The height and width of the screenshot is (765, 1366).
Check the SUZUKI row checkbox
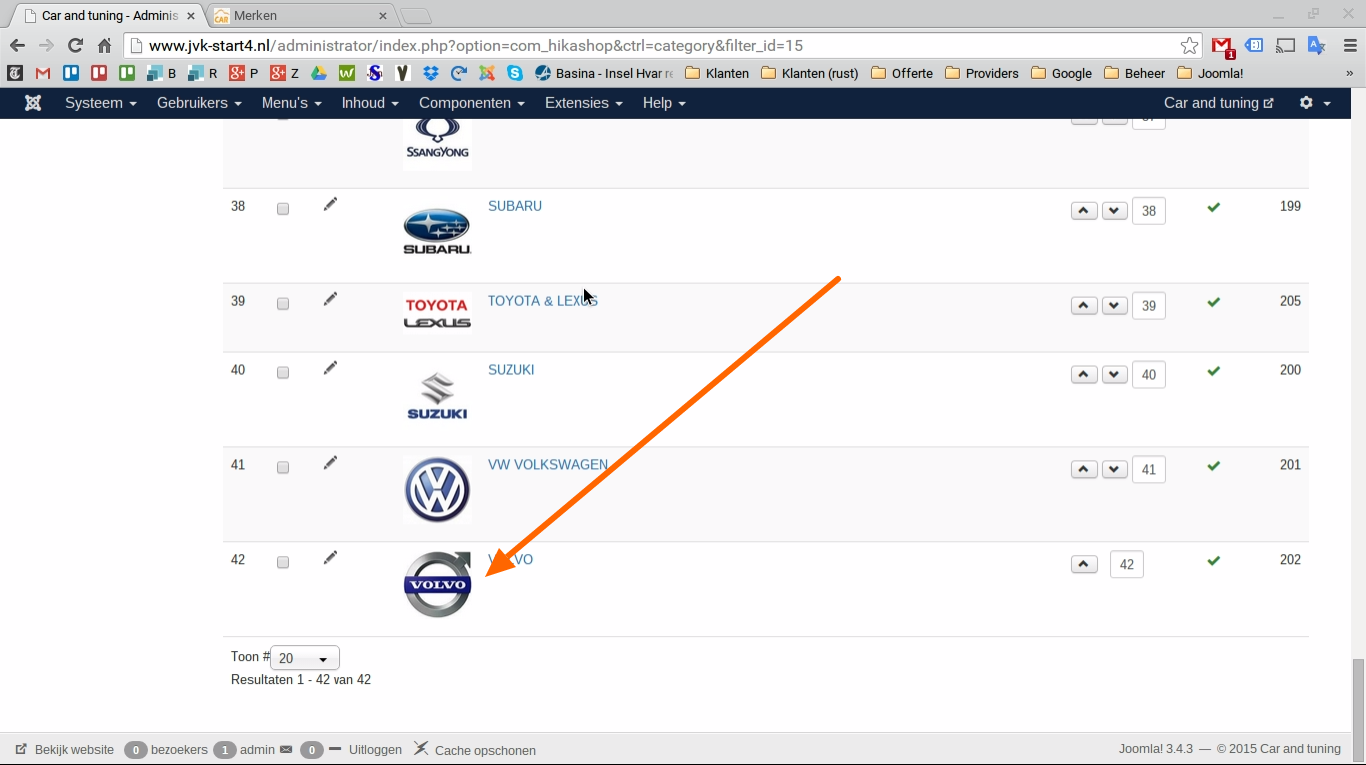click(x=283, y=373)
